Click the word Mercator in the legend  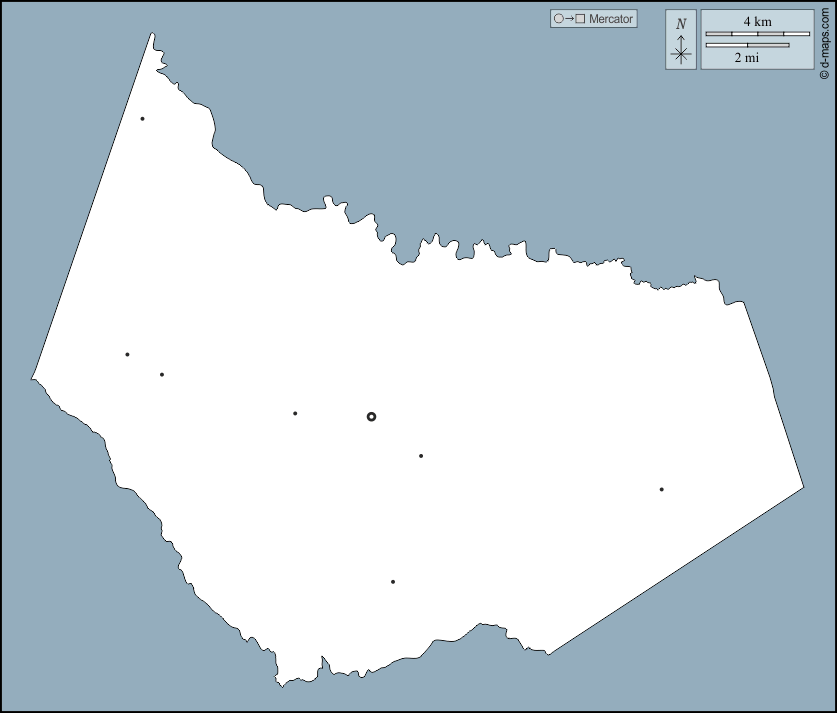(610, 19)
